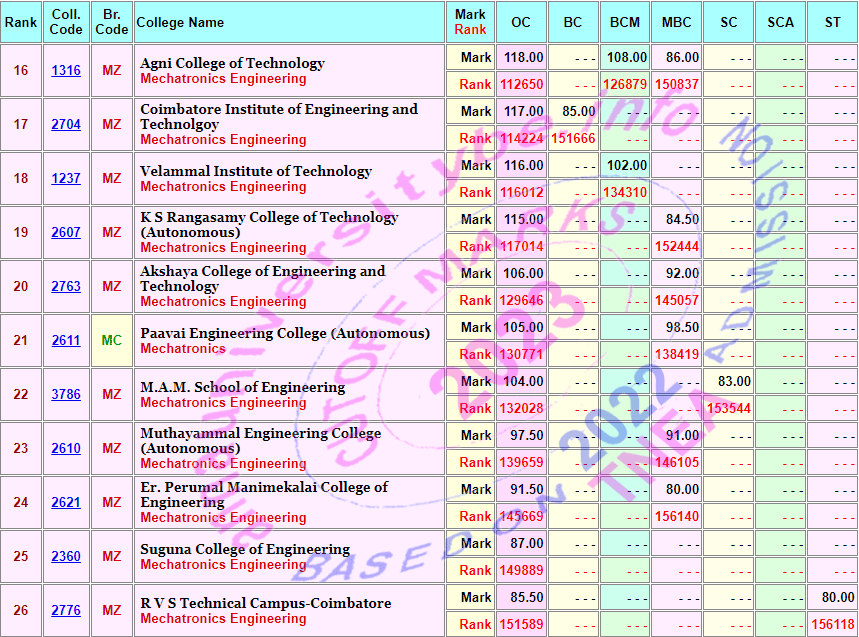Follow college code 2360 link
The width and height of the screenshot is (859, 637).
(x=66, y=557)
